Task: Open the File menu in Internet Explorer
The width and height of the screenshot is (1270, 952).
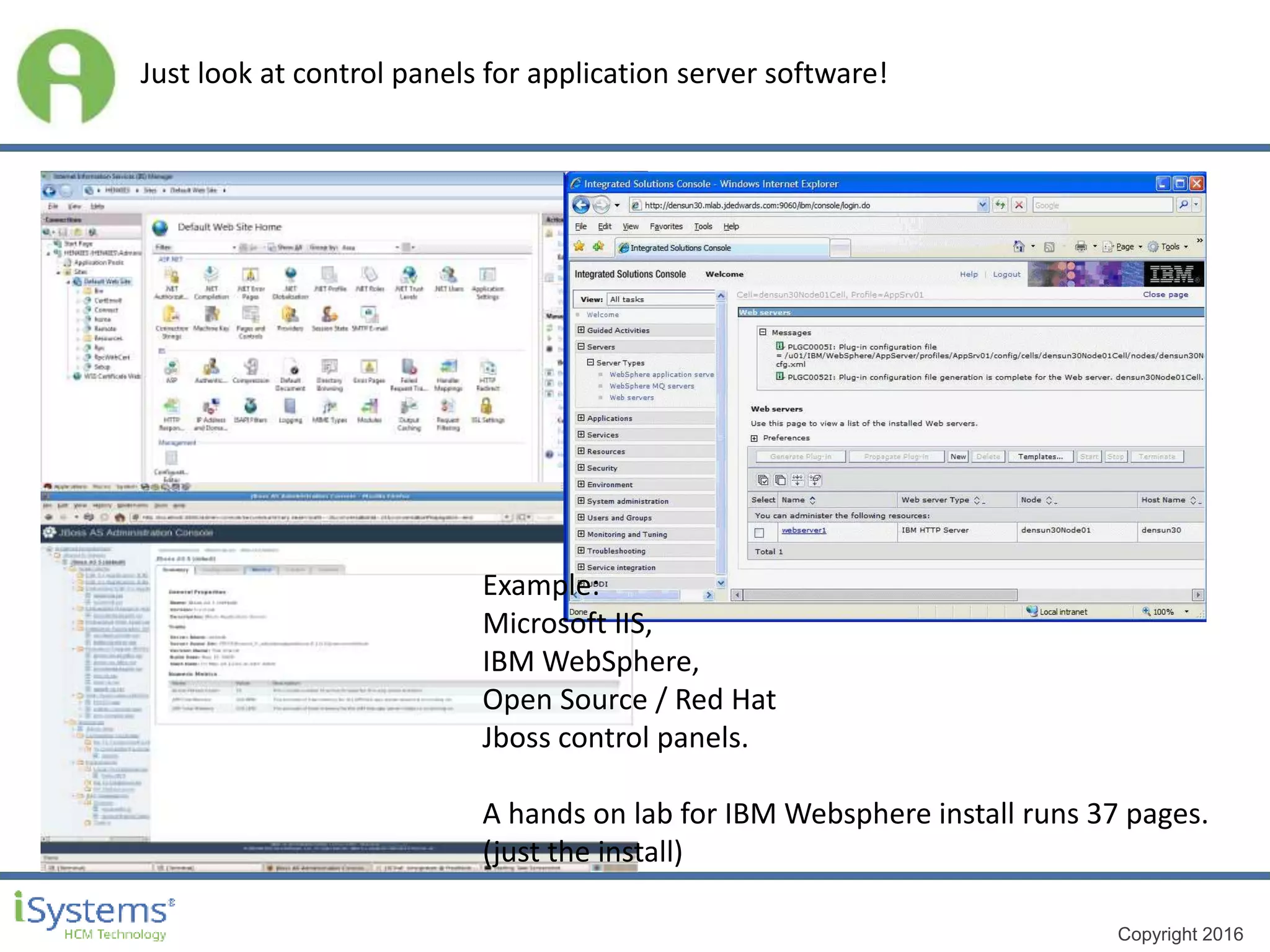Action: (x=580, y=226)
